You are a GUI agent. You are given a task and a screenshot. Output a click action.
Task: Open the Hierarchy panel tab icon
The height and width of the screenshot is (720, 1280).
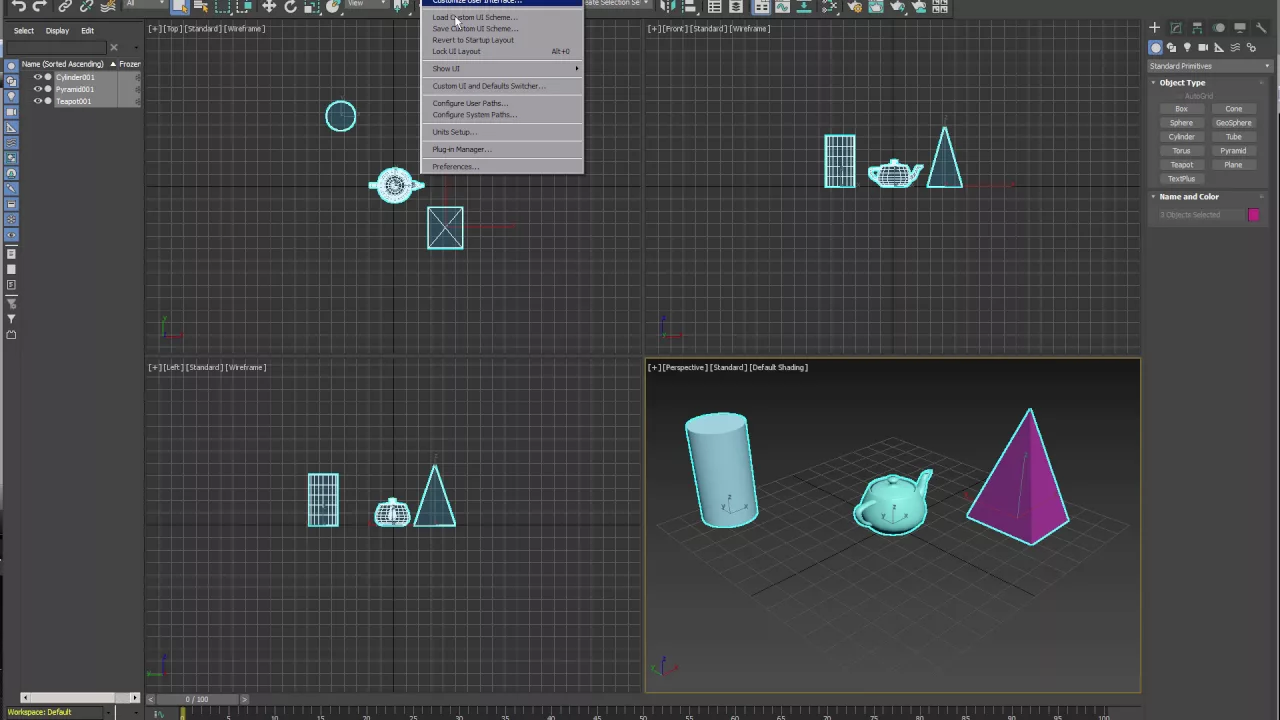1196,27
